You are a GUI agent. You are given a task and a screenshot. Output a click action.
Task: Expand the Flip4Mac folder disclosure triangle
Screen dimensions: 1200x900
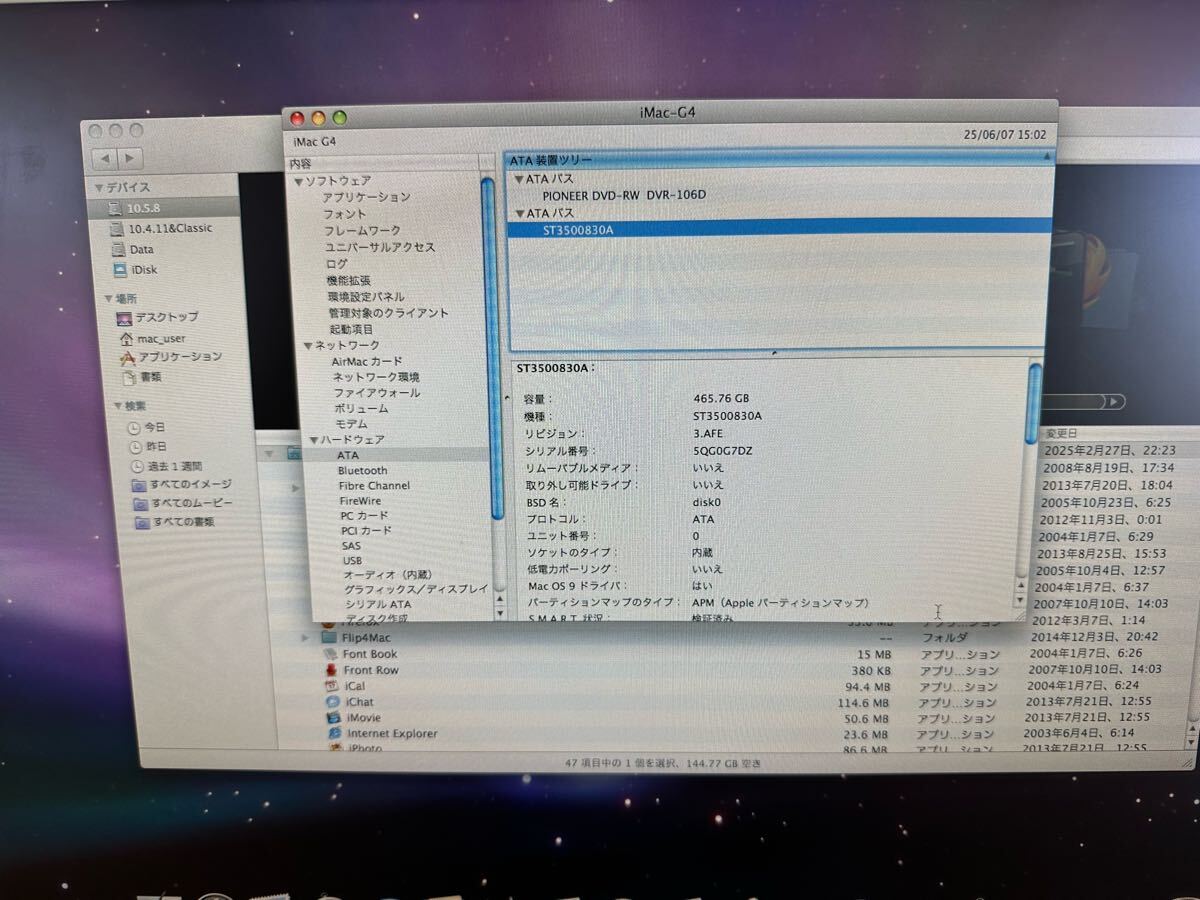[306, 637]
